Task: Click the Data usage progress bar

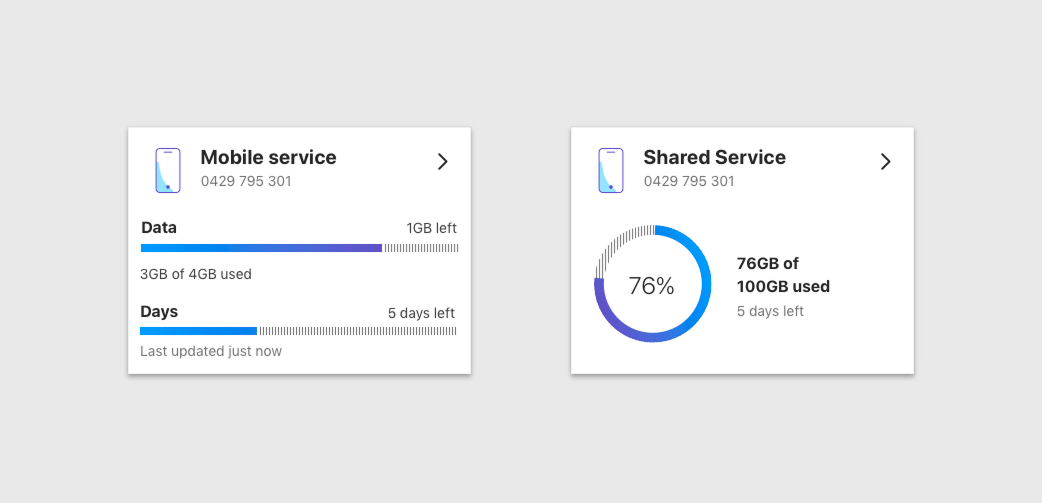Action: click(x=299, y=248)
